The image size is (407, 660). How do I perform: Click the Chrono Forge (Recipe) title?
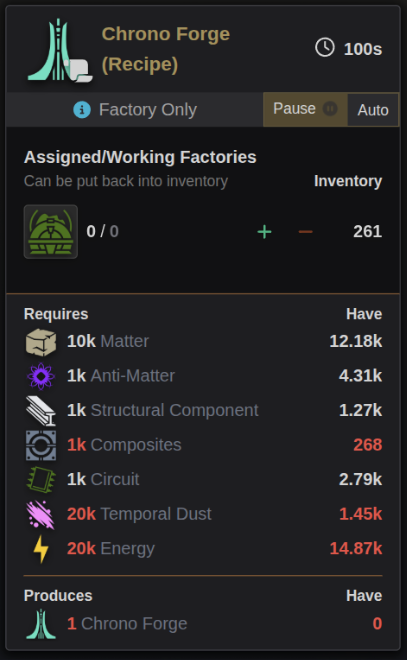tap(166, 49)
